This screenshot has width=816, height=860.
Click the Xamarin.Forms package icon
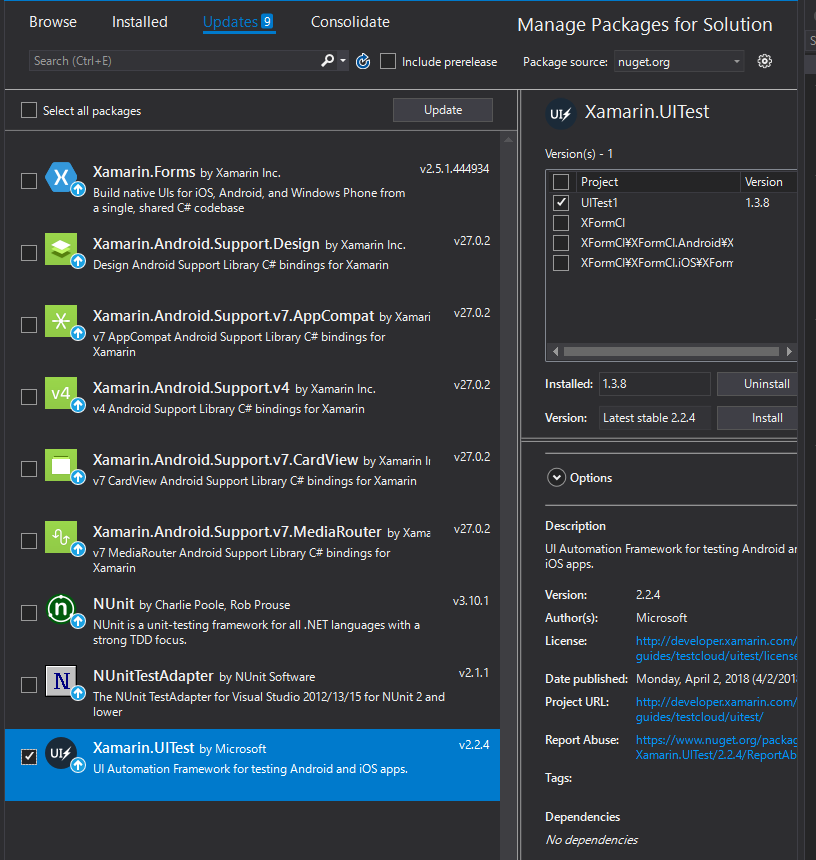click(x=61, y=177)
